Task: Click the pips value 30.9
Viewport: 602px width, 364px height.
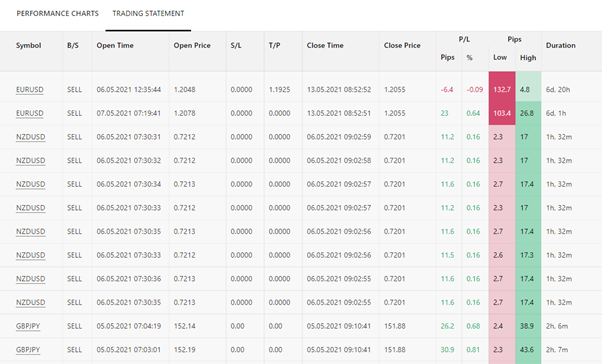Action: click(x=447, y=350)
